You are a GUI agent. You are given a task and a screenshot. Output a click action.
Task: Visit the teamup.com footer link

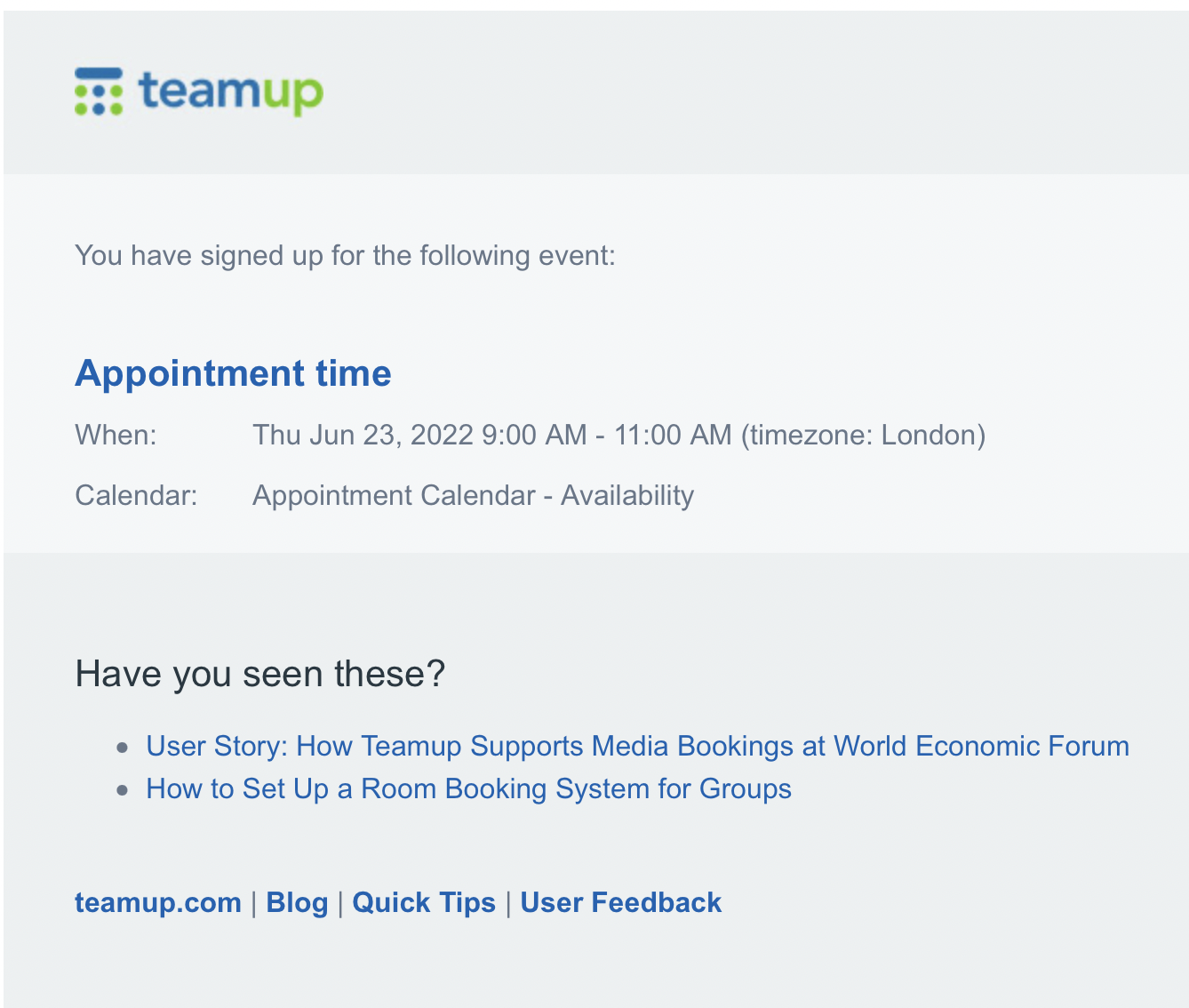(x=158, y=902)
